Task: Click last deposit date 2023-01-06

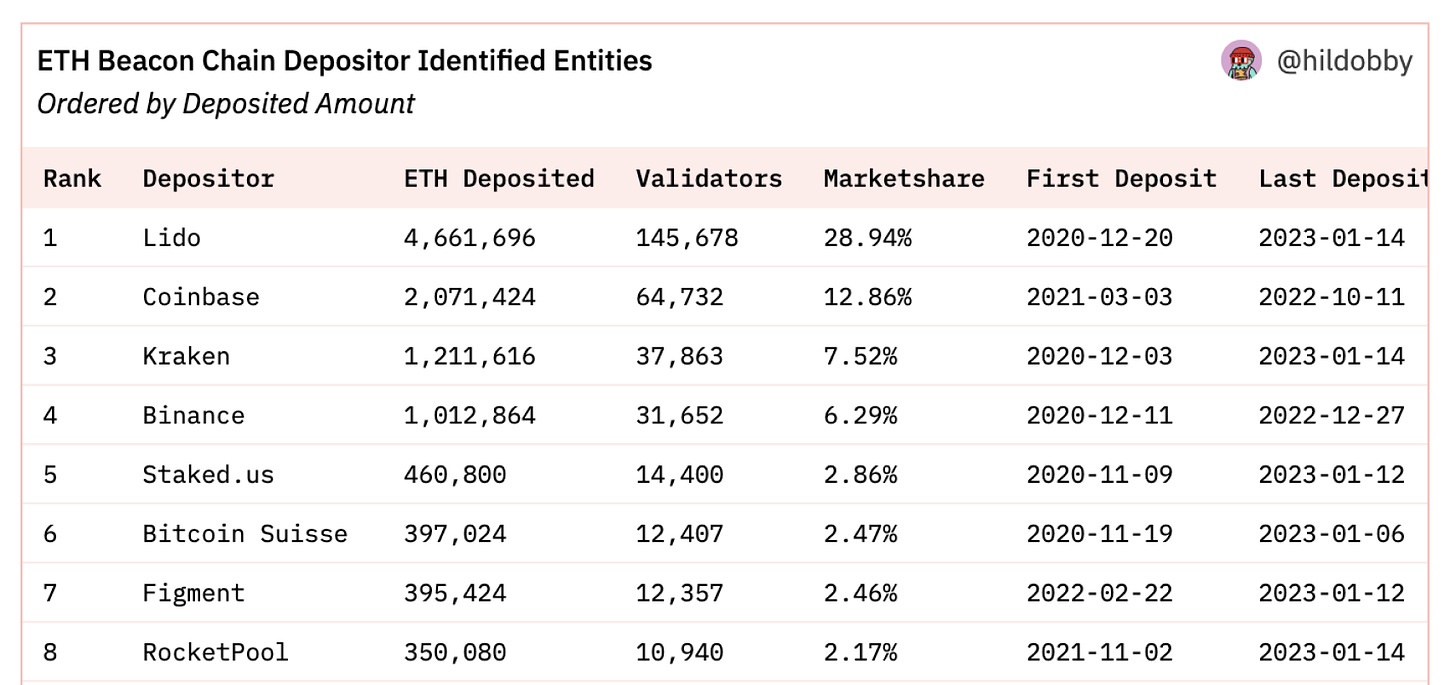Action: tap(1332, 533)
